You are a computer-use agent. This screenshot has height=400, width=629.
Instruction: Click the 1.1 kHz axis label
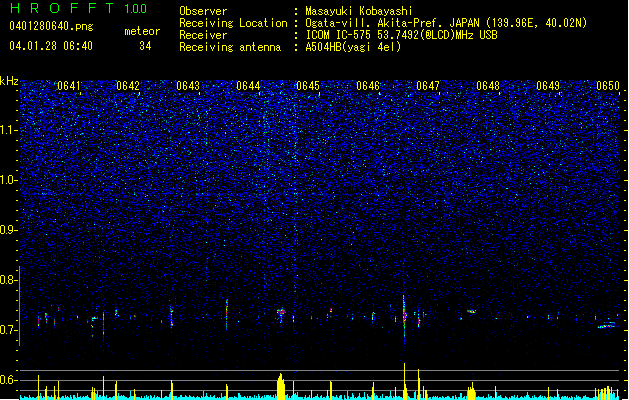[x=9, y=130]
